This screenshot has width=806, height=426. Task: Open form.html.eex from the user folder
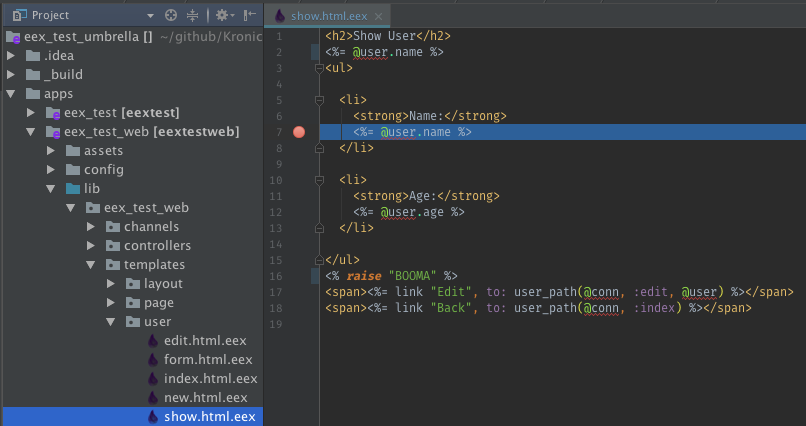click(207, 360)
